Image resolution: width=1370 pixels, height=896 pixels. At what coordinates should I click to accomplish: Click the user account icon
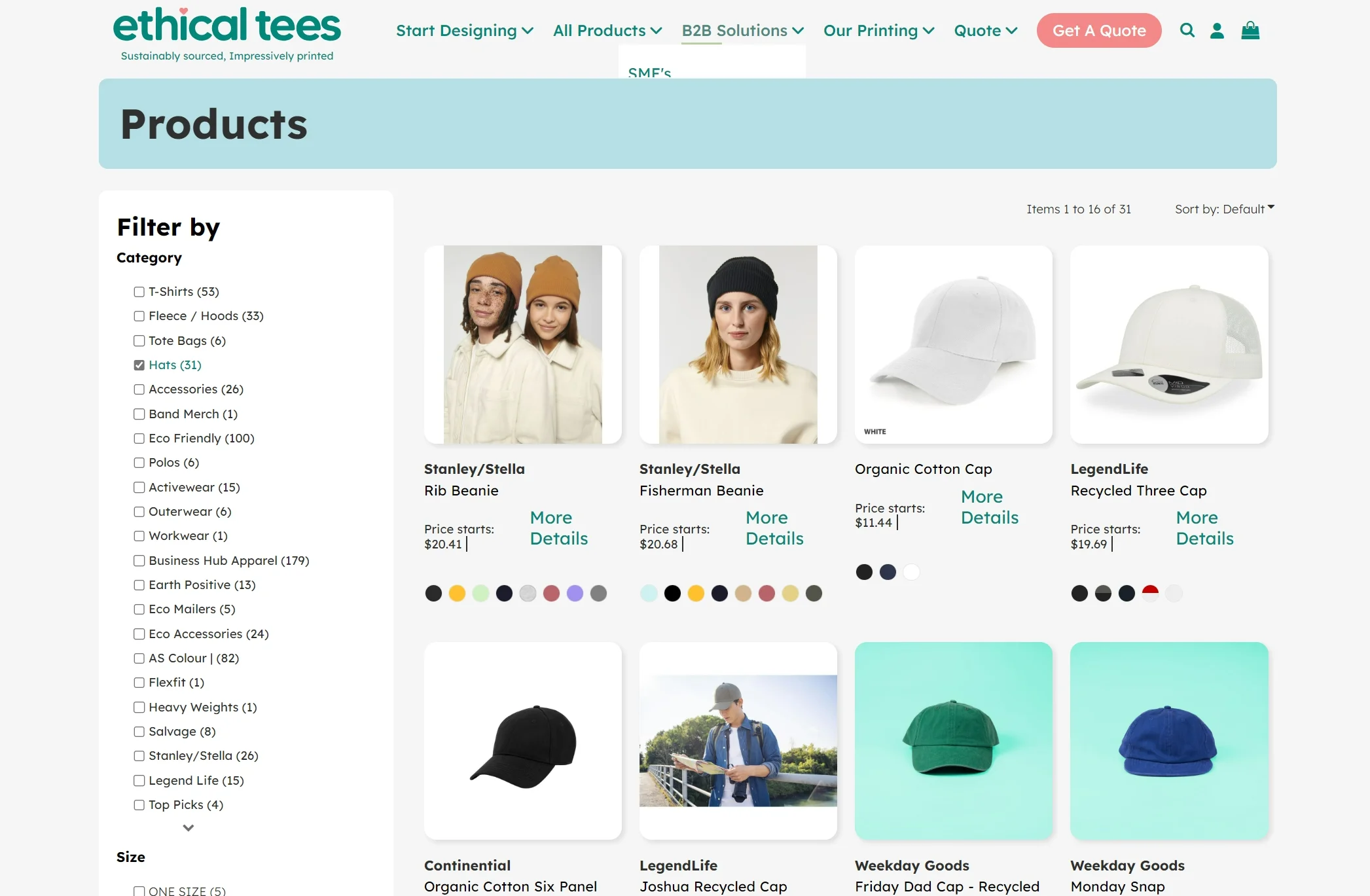[x=1217, y=30]
